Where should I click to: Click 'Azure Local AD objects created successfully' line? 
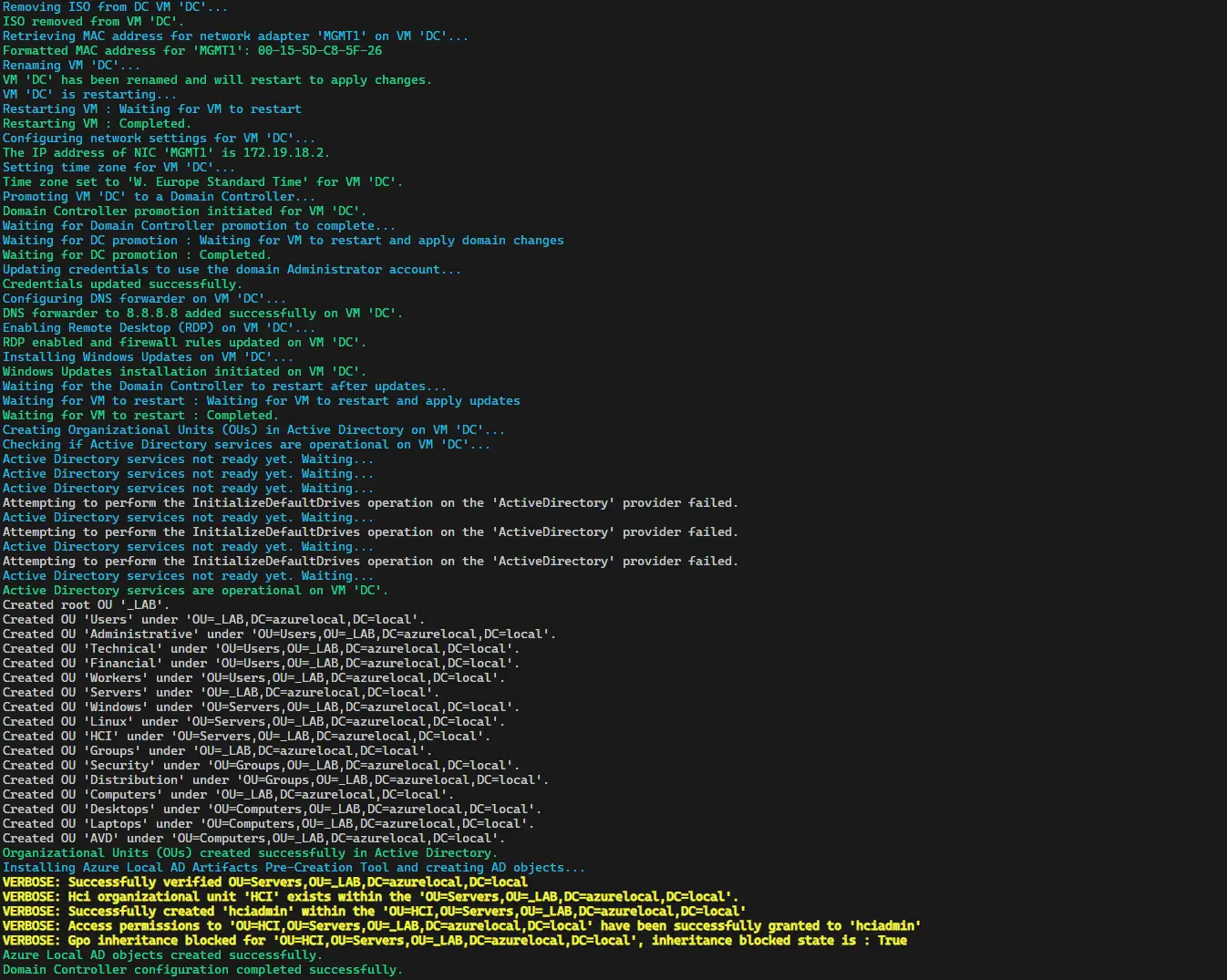pos(162,955)
